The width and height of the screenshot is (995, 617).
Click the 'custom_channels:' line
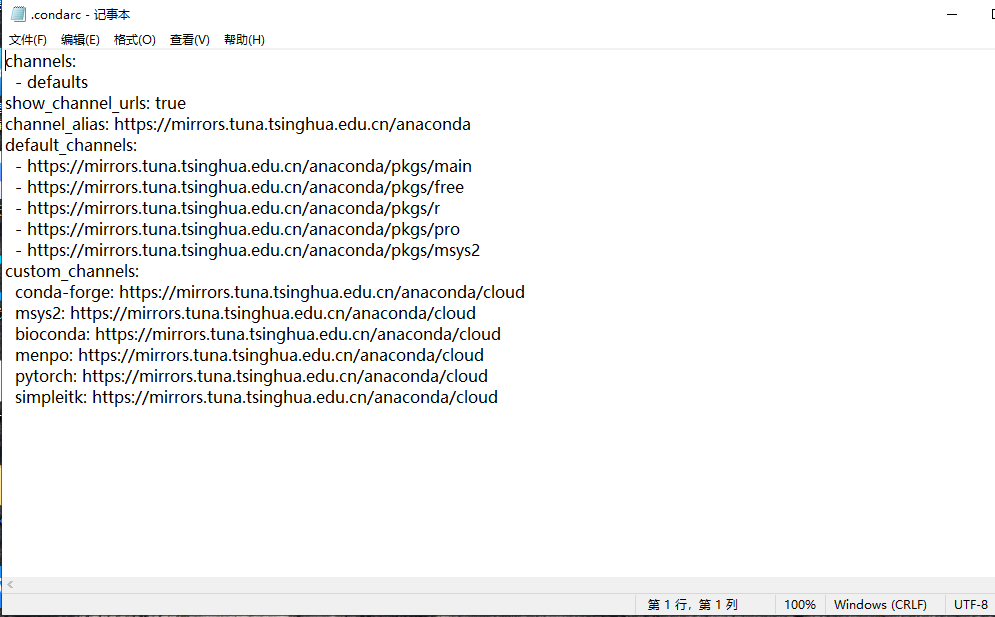(x=72, y=271)
